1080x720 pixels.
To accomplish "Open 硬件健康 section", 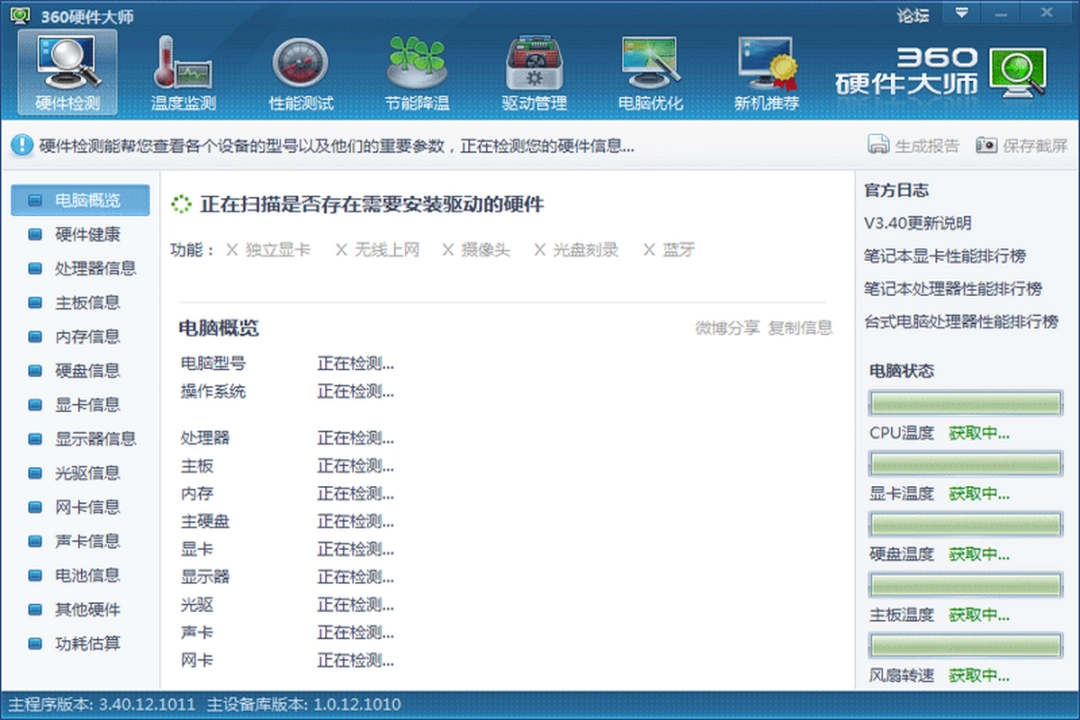I will 85,234.
